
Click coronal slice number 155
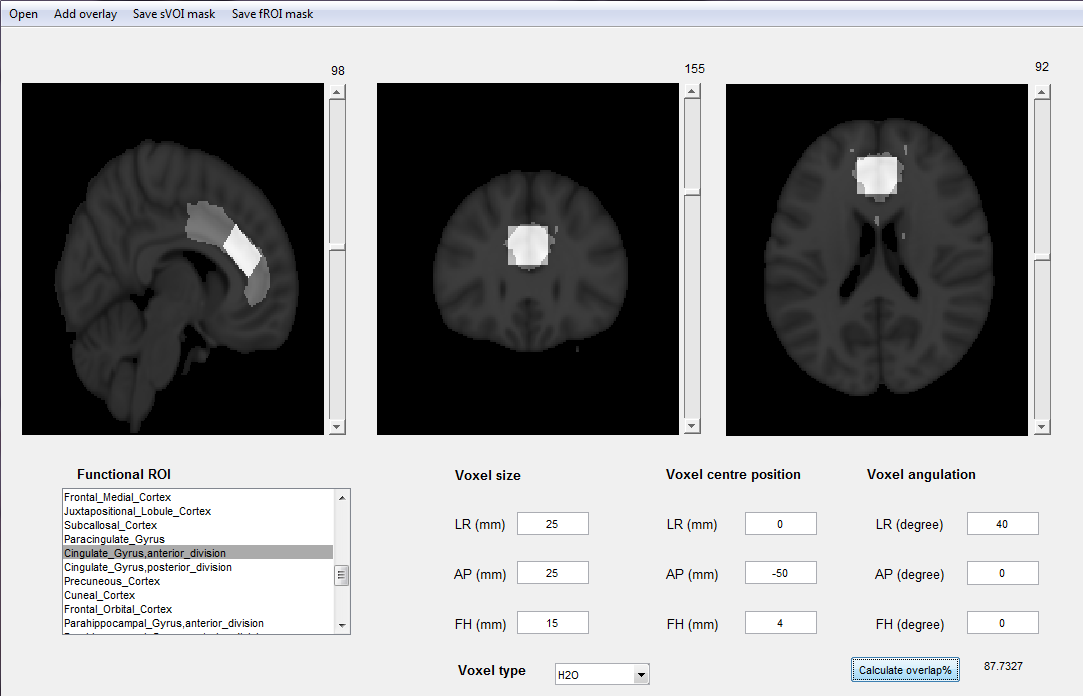coord(695,69)
